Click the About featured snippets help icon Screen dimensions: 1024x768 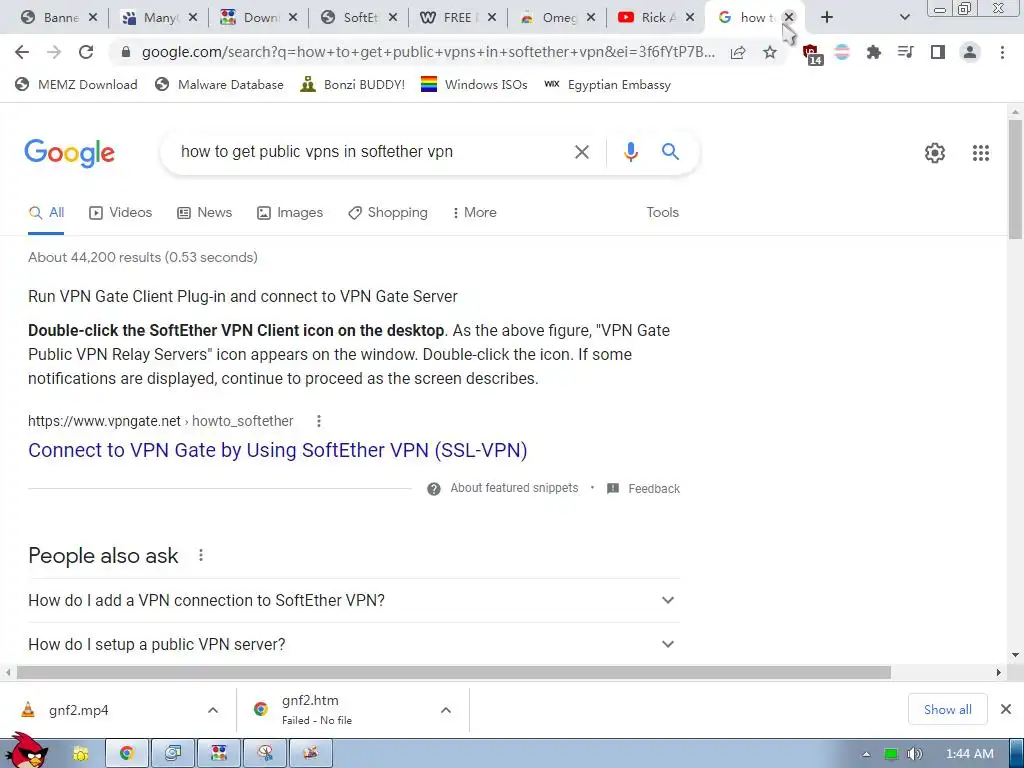434,489
